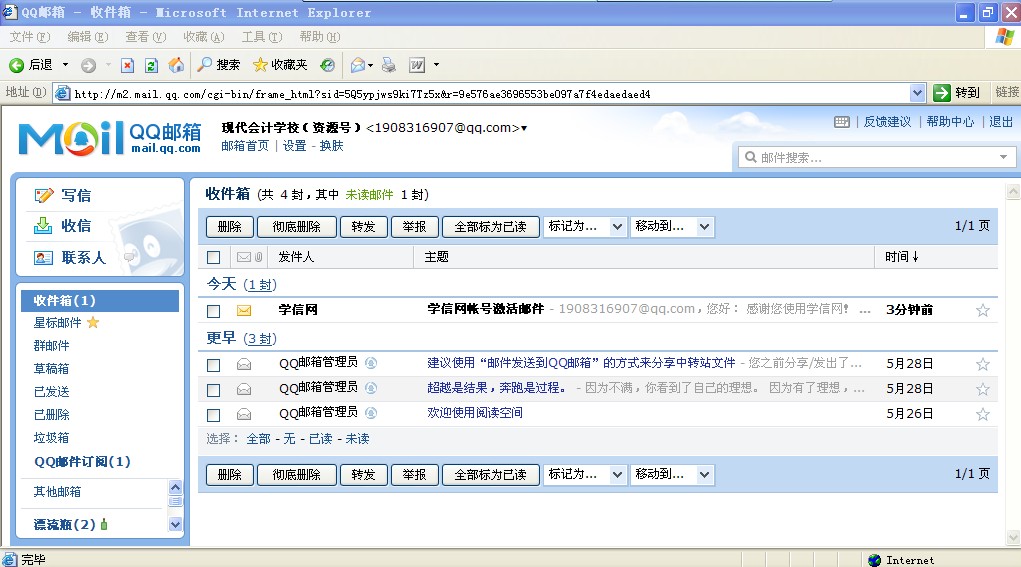The width and height of the screenshot is (1021, 567).
Task: Click the bottom 举报 button
Action: (414, 475)
